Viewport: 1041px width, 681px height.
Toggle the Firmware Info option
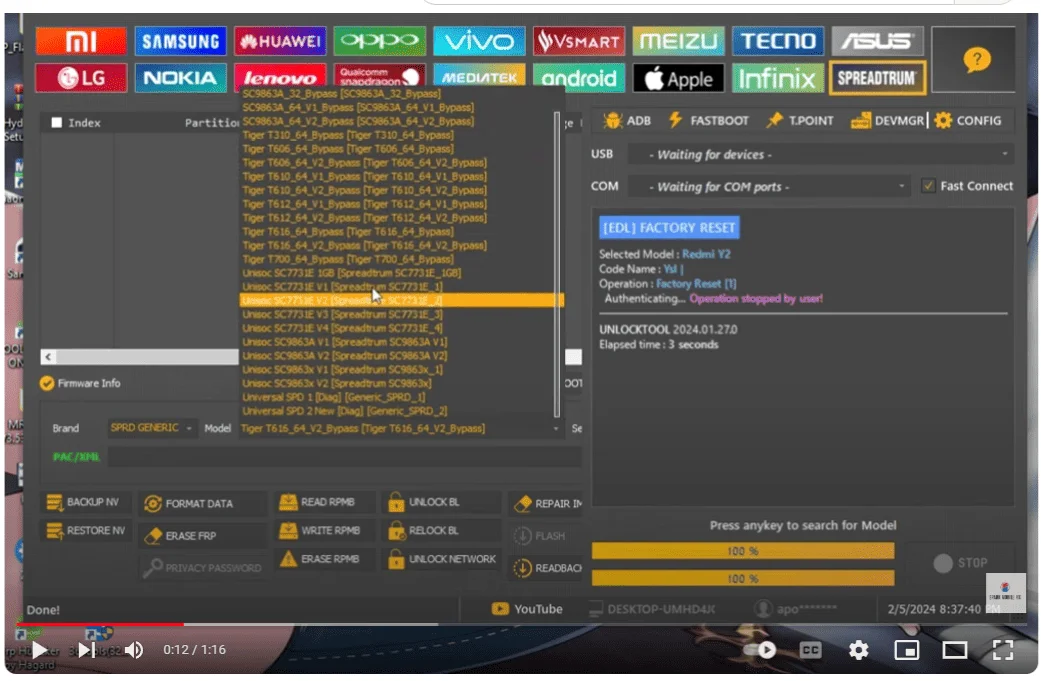point(47,383)
